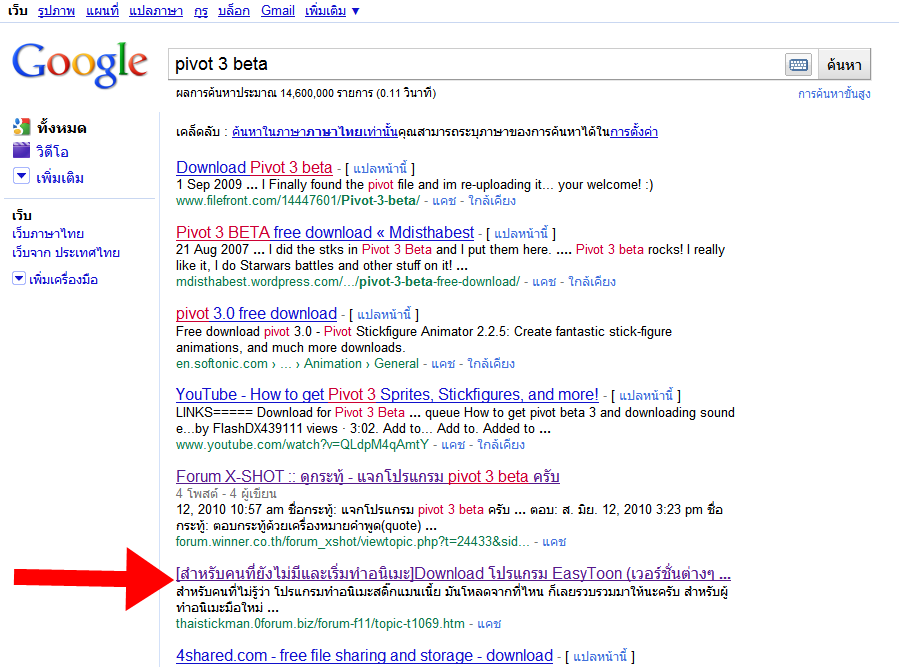This screenshot has height=667, width=899.
Task: Open similar pages for mdisthabest result
Action: [x=592, y=282]
